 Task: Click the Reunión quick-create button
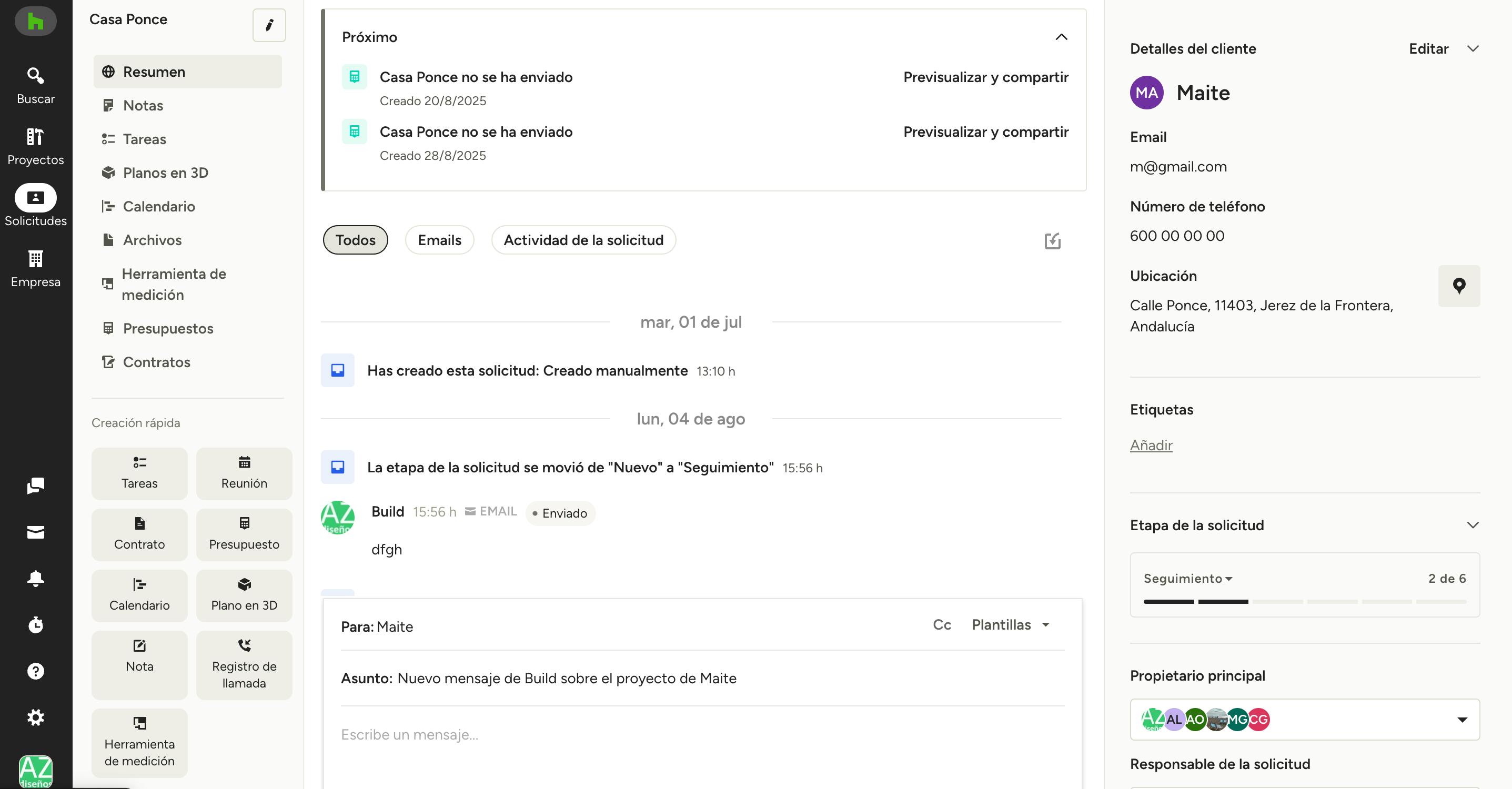[244, 473]
